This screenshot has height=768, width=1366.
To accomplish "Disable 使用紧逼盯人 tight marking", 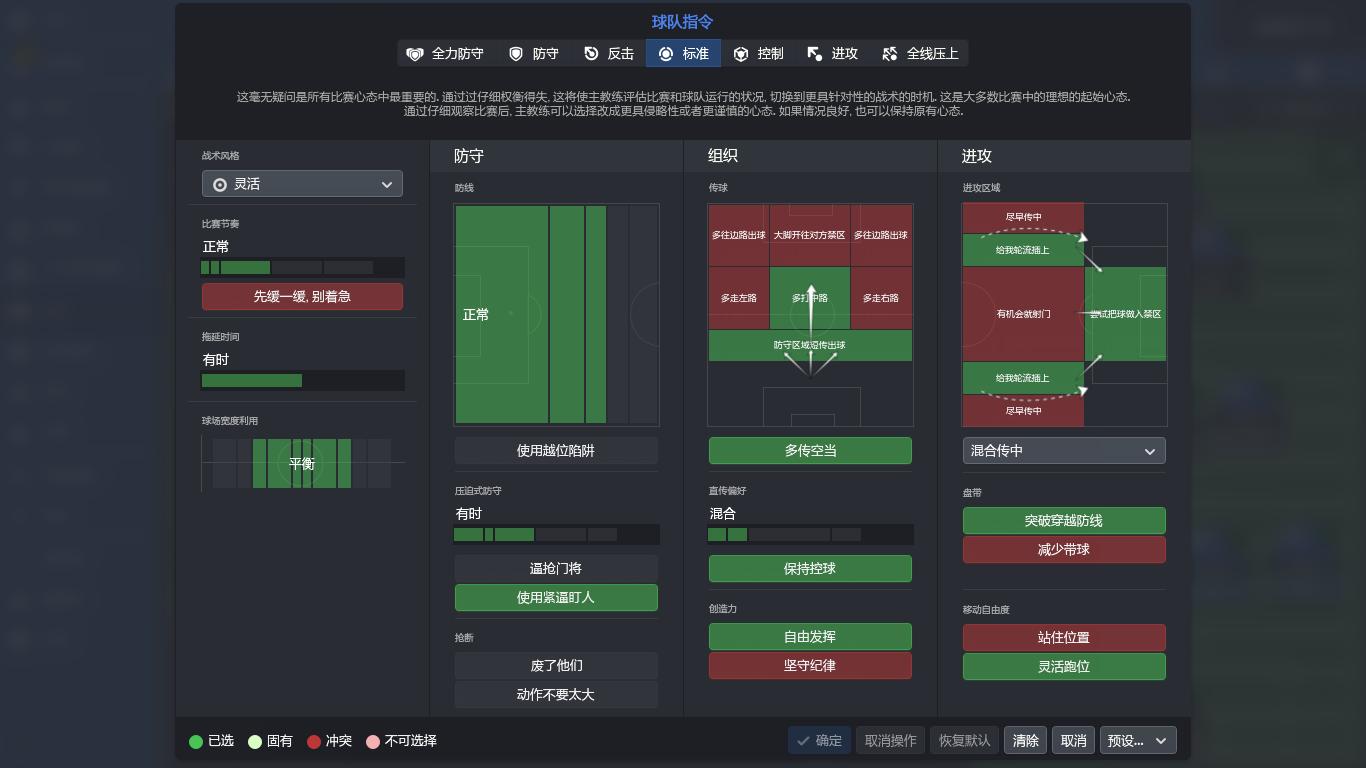I will coord(556,597).
